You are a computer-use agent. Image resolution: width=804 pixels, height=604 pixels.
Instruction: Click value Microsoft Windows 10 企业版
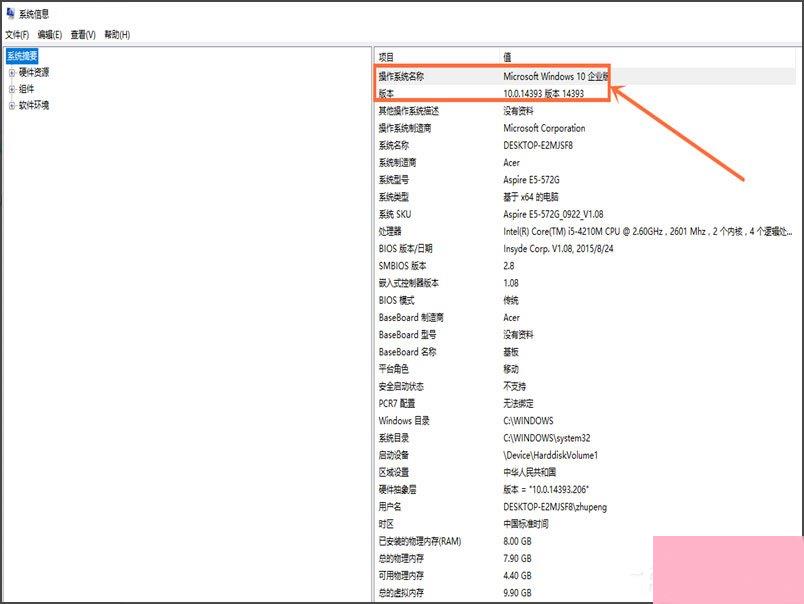(555, 76)
